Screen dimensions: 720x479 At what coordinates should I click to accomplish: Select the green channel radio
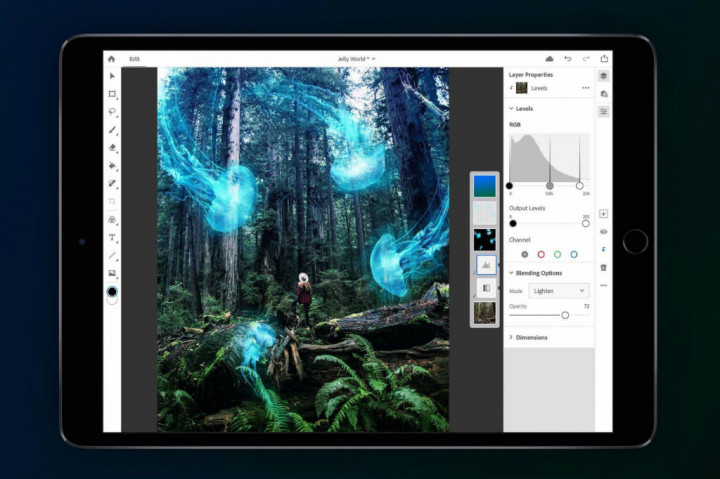[557, 254]
